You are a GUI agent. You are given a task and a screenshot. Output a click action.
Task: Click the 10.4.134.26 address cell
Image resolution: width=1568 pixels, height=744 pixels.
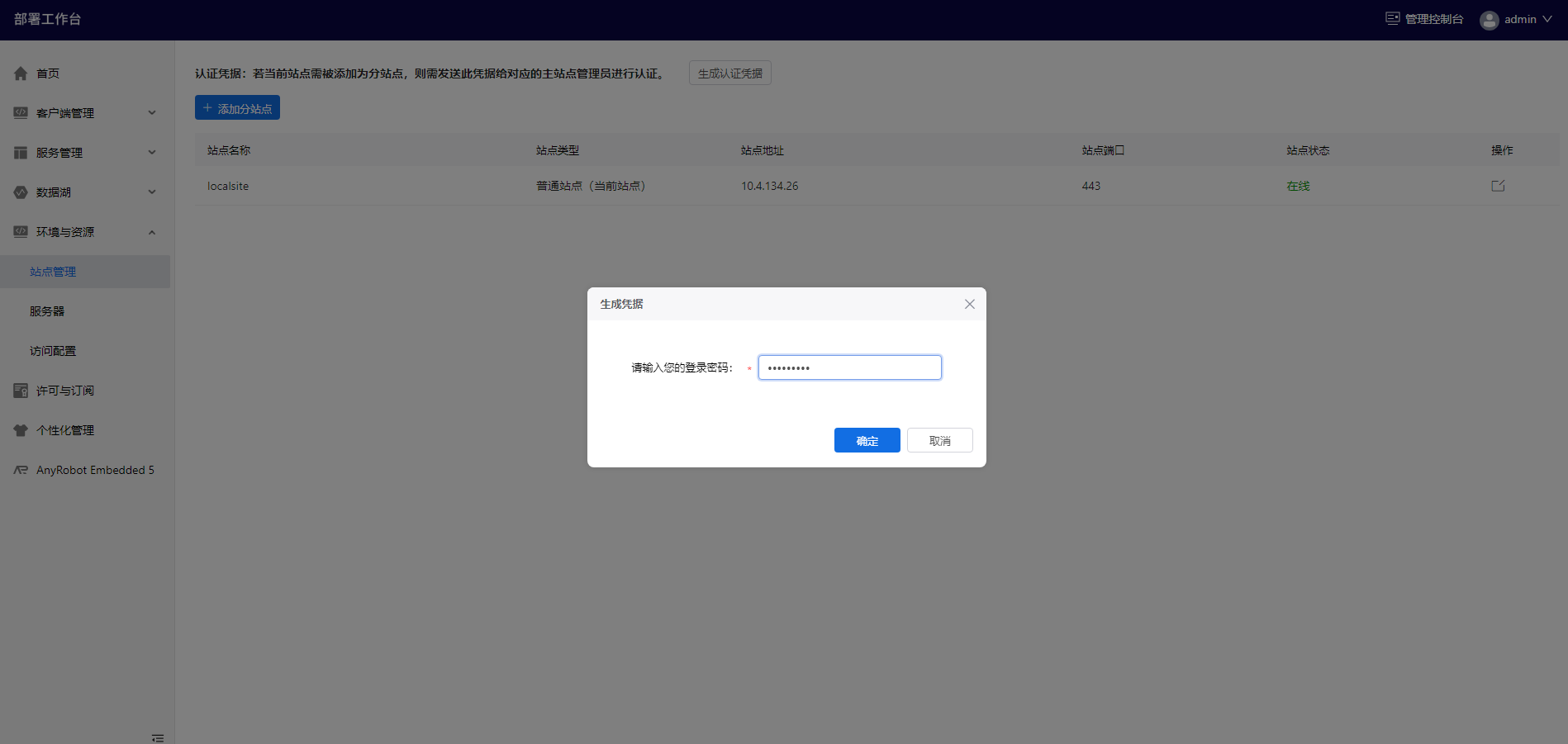769,186
